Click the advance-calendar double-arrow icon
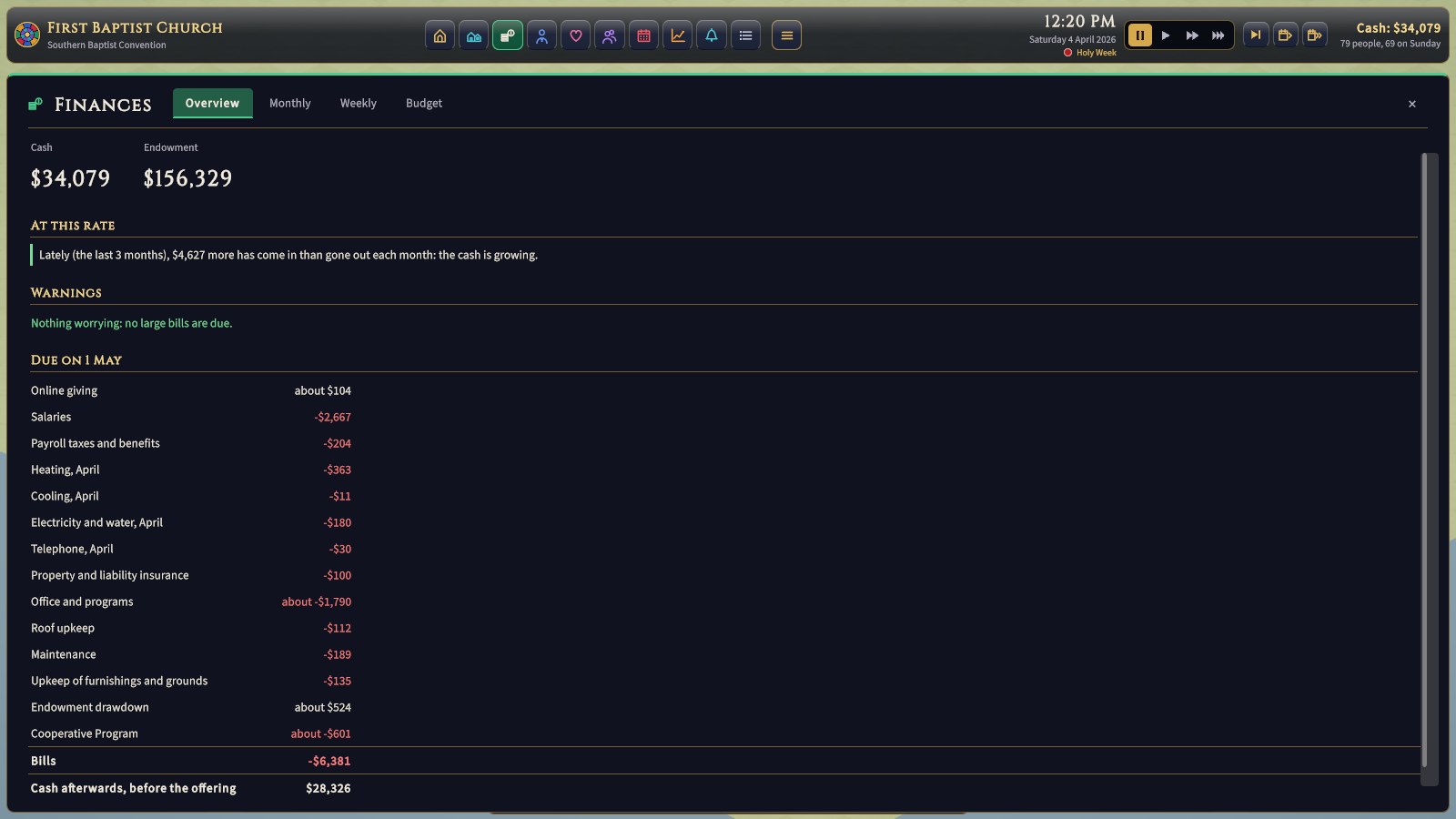 click(1314, 35)
